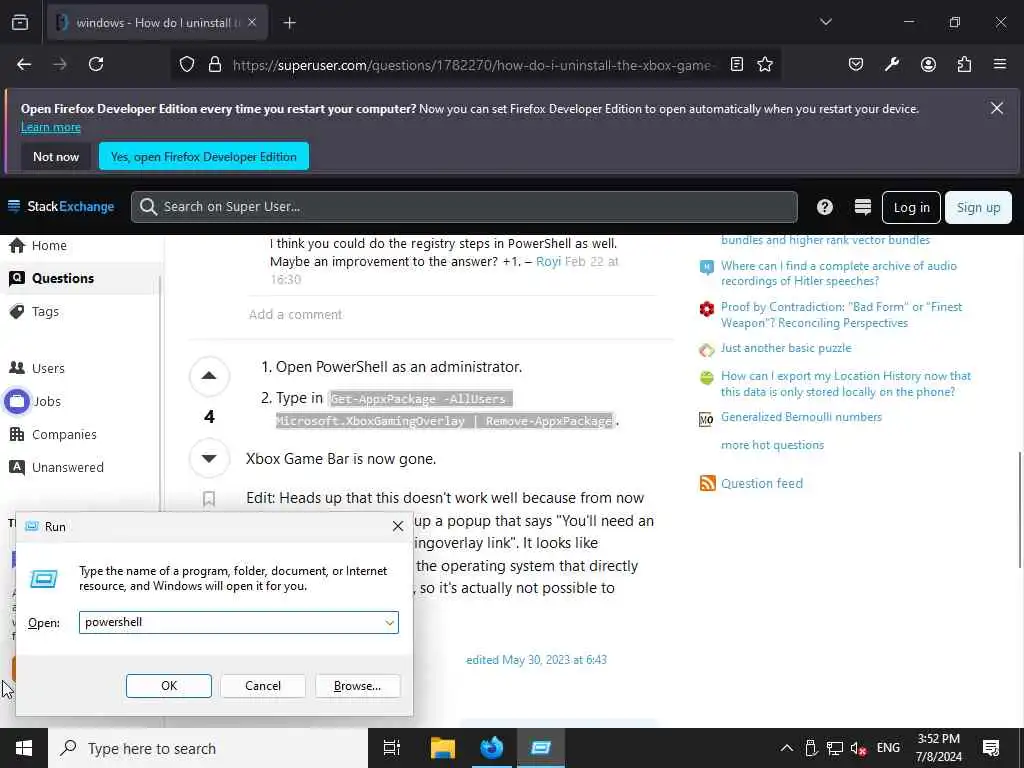Screen dimensions: 1024x768
Task: Click Not now button
Action: pos(56,157)
